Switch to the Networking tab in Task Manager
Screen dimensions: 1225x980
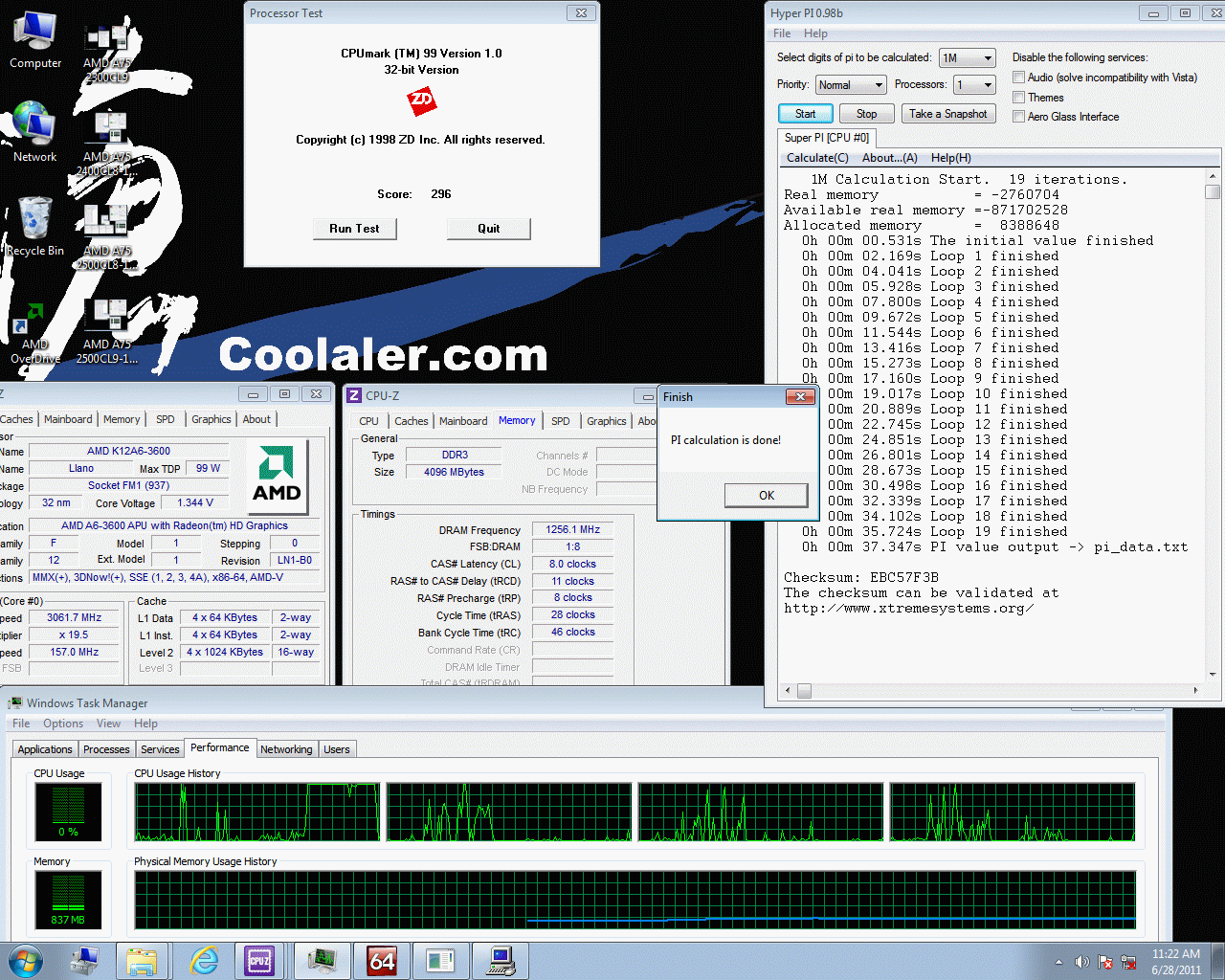tap(286, 749)
